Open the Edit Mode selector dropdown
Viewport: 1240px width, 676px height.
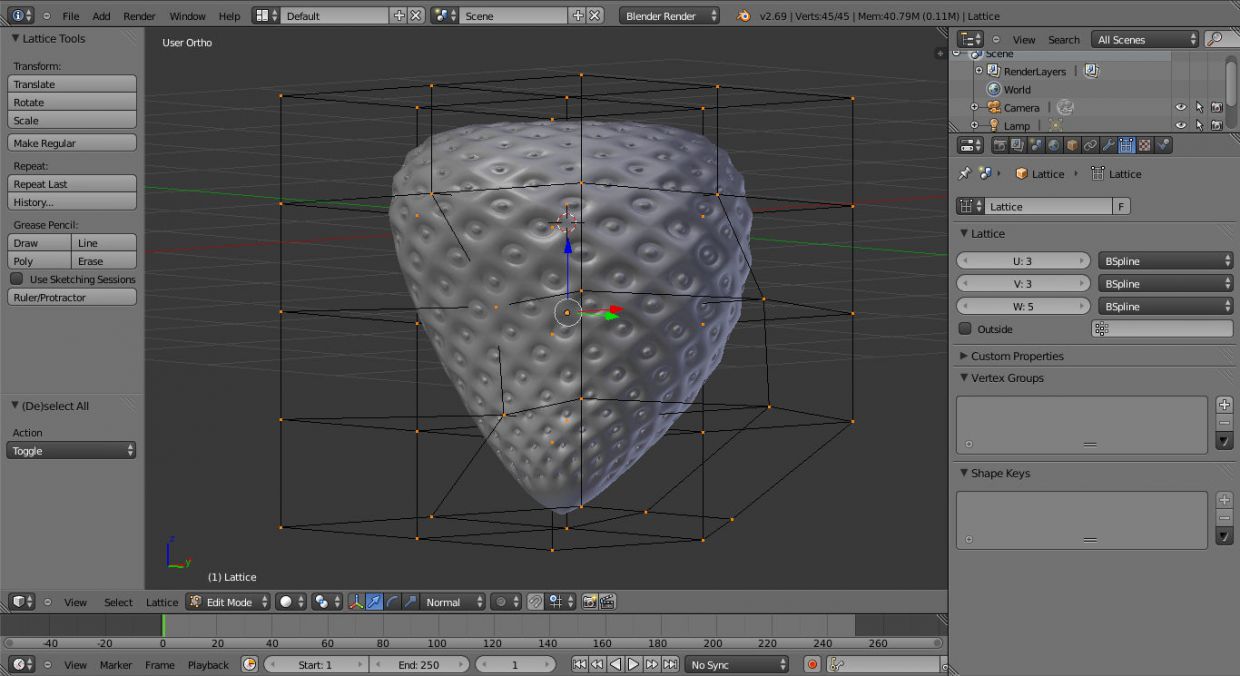(228, 602)
